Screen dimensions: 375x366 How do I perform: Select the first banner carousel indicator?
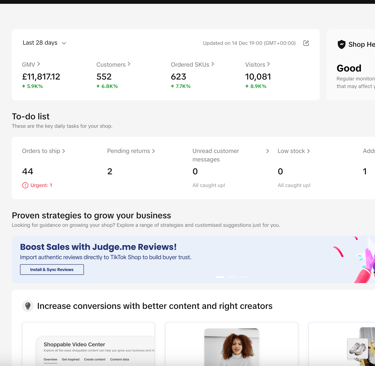[220, 277]
